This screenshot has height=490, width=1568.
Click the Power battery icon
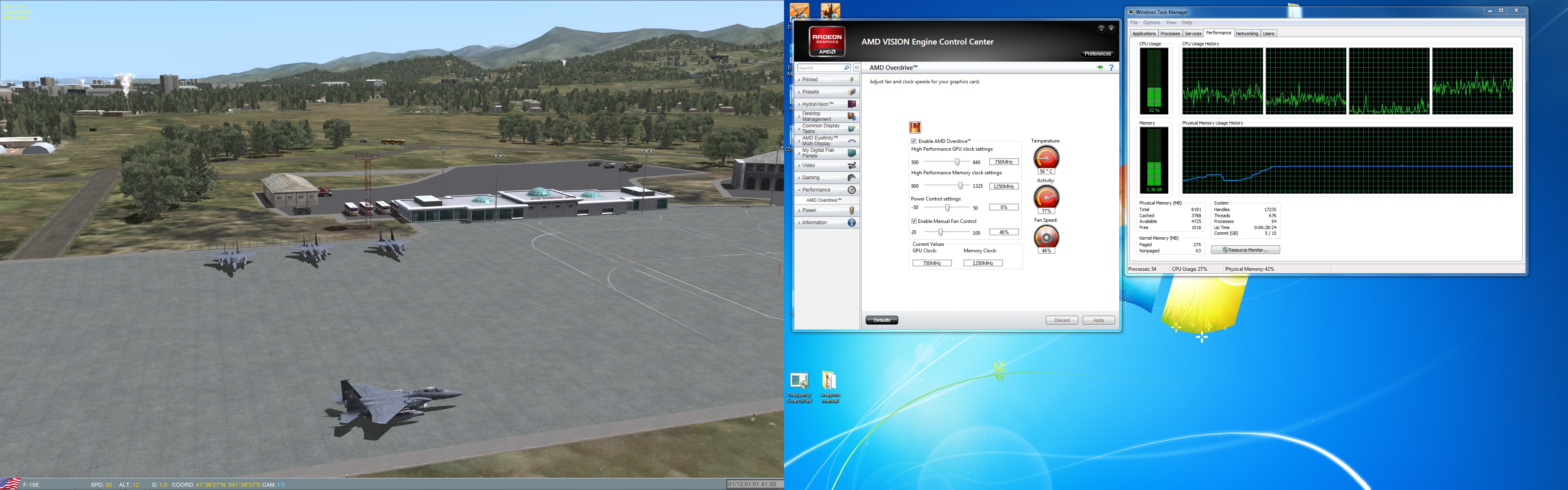851,211
